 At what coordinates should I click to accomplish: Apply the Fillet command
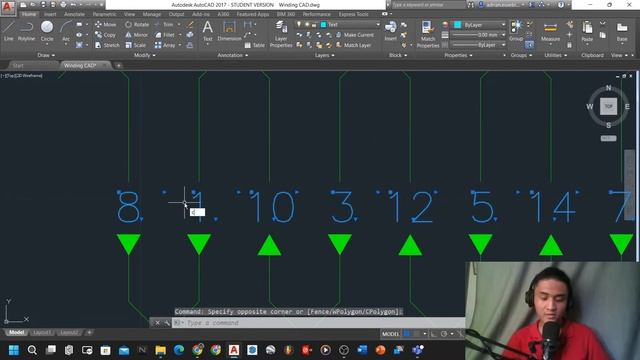coord(165,35)
